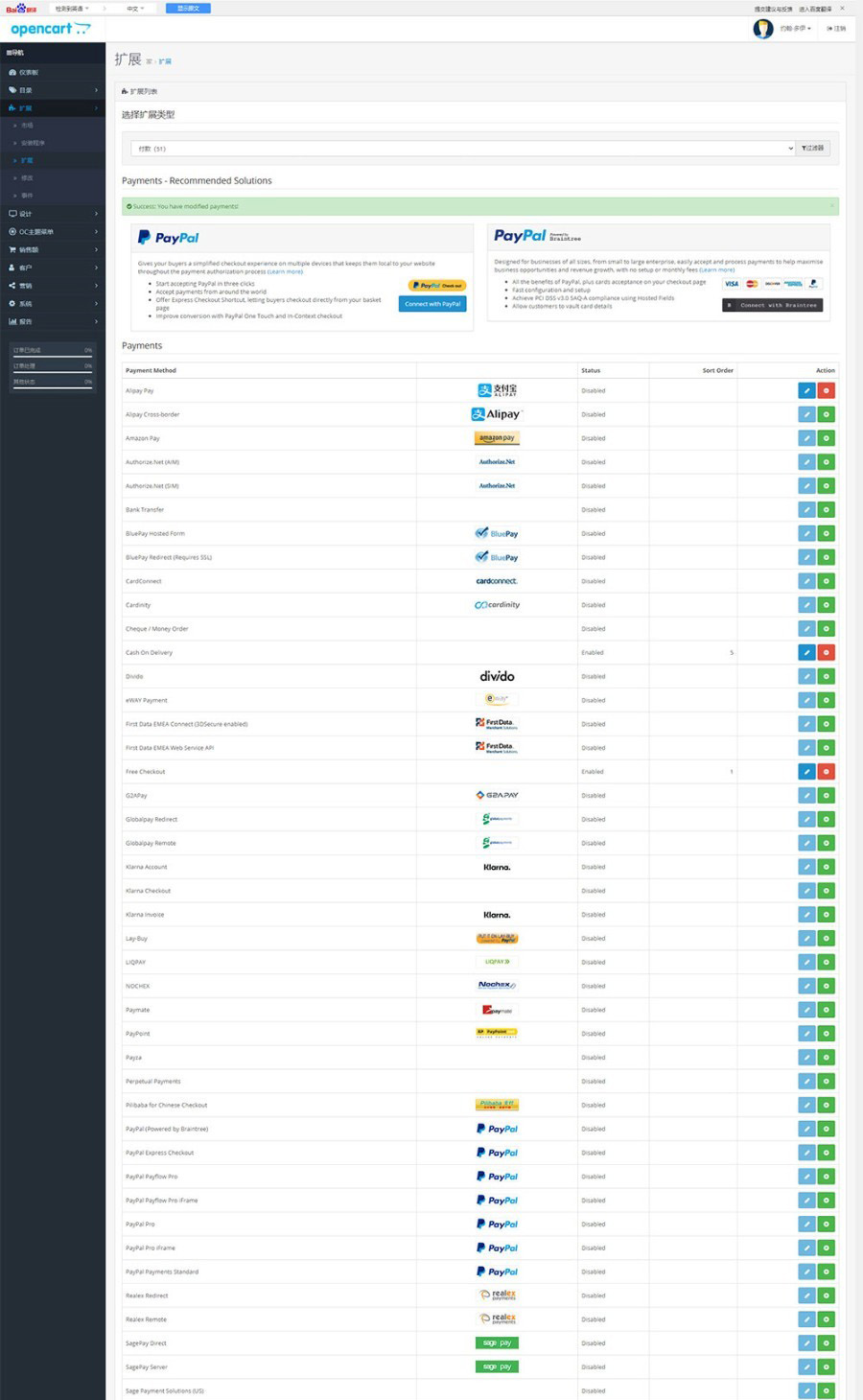This screenshot has height=1400, width=863.
Task: Click the pencil icon for BluePay Hosted Form
Action: (806, 533)
